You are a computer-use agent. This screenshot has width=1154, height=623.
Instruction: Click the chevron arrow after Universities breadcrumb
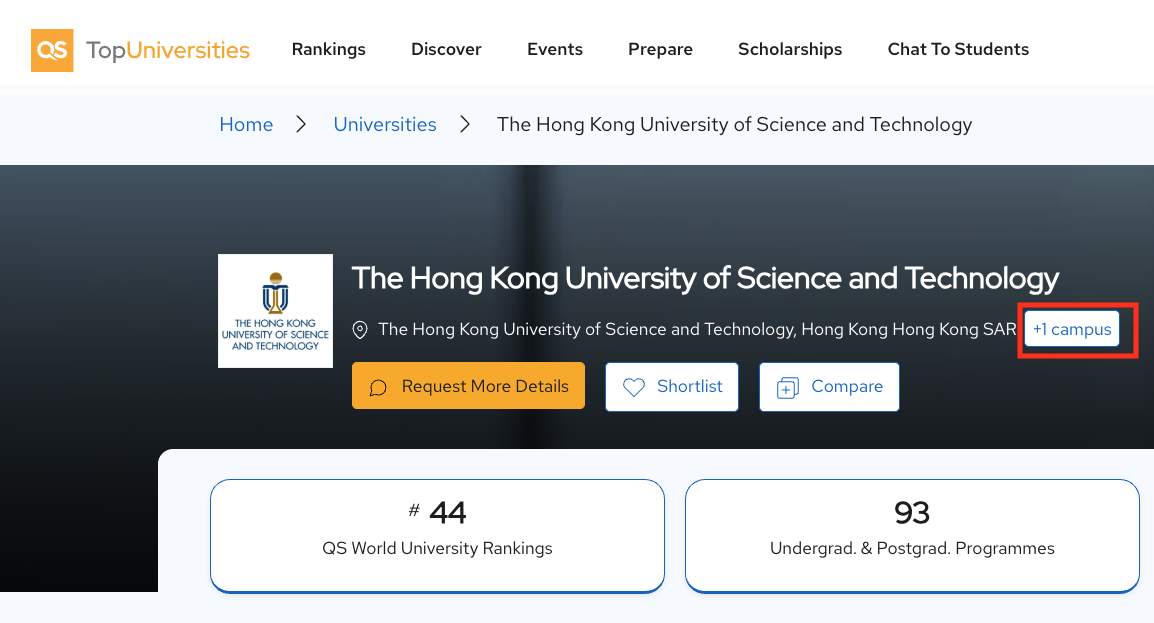pyautogui.click(x=465, y=125)
